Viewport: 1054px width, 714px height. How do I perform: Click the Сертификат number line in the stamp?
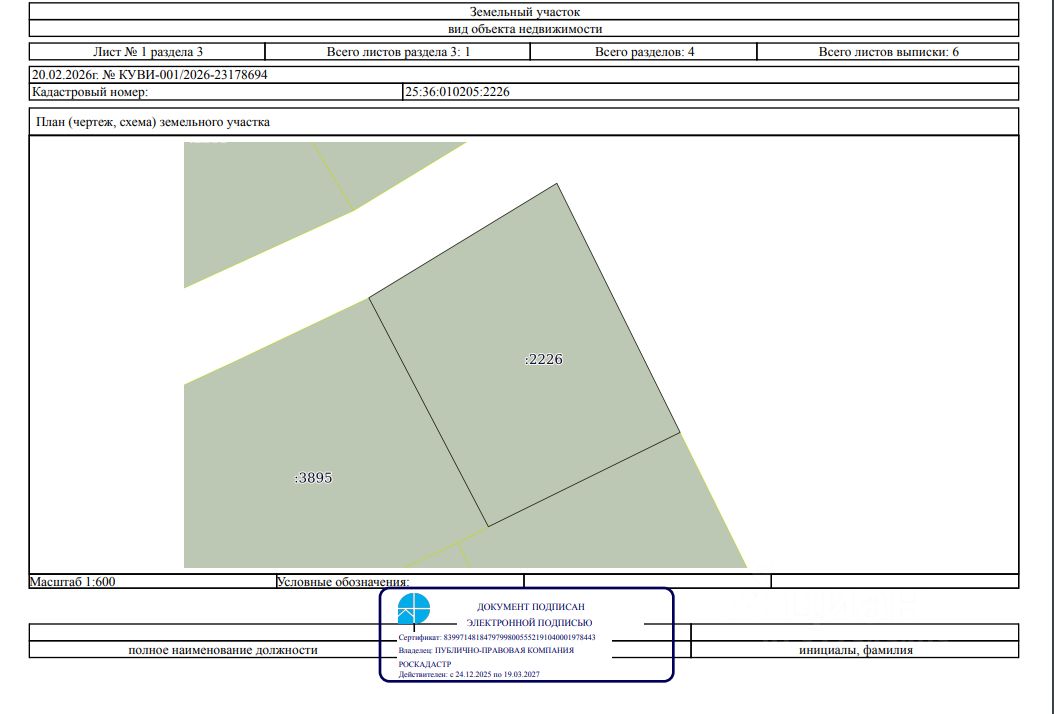[x=497, y=637]
